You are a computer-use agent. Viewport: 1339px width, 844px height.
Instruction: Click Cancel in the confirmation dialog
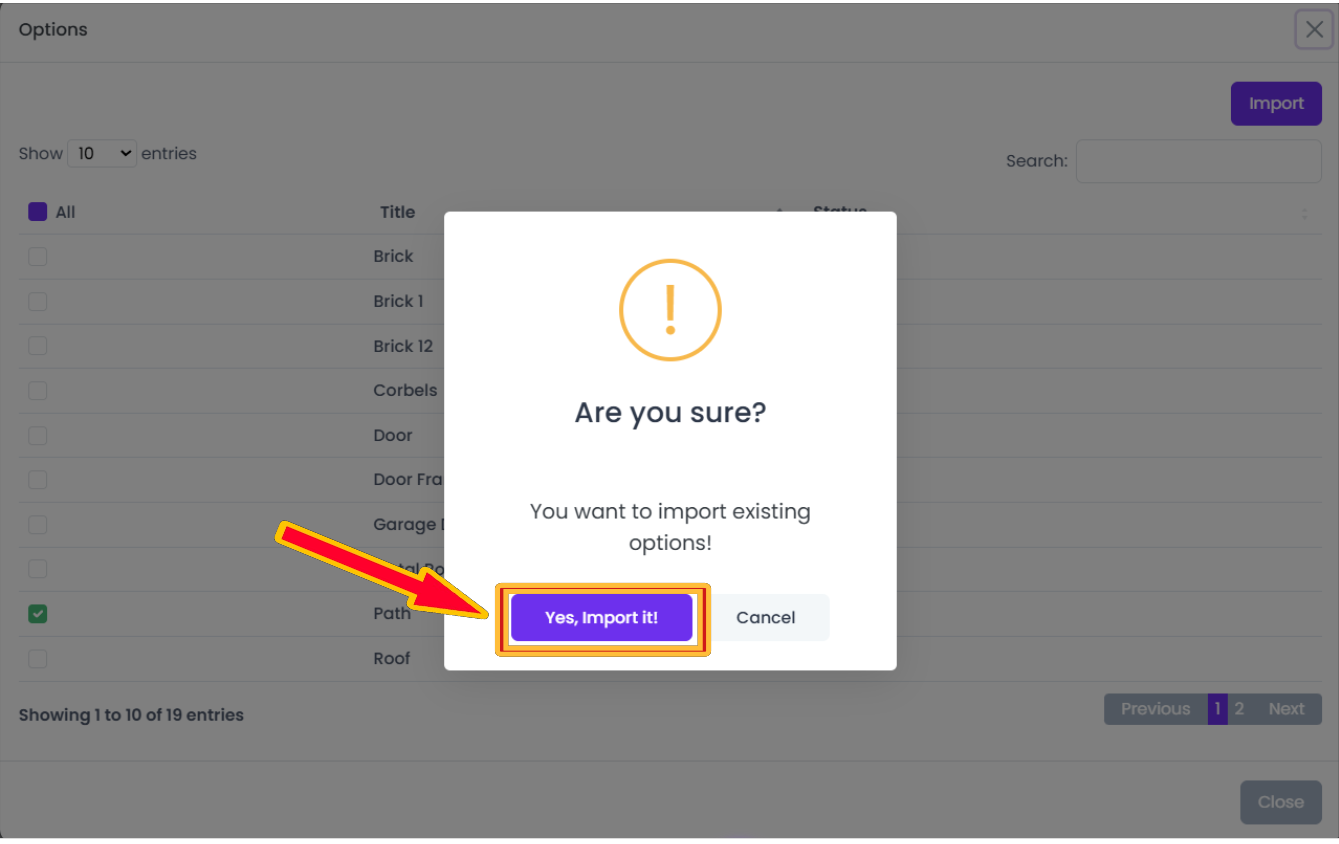(766, 618)
